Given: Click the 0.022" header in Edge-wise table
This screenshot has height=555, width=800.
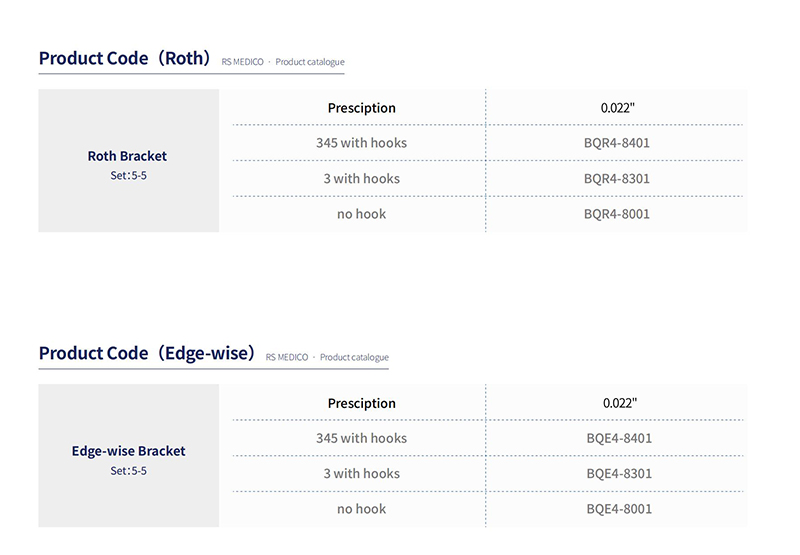Looking at the screenshot, I should tap(619, 403).
